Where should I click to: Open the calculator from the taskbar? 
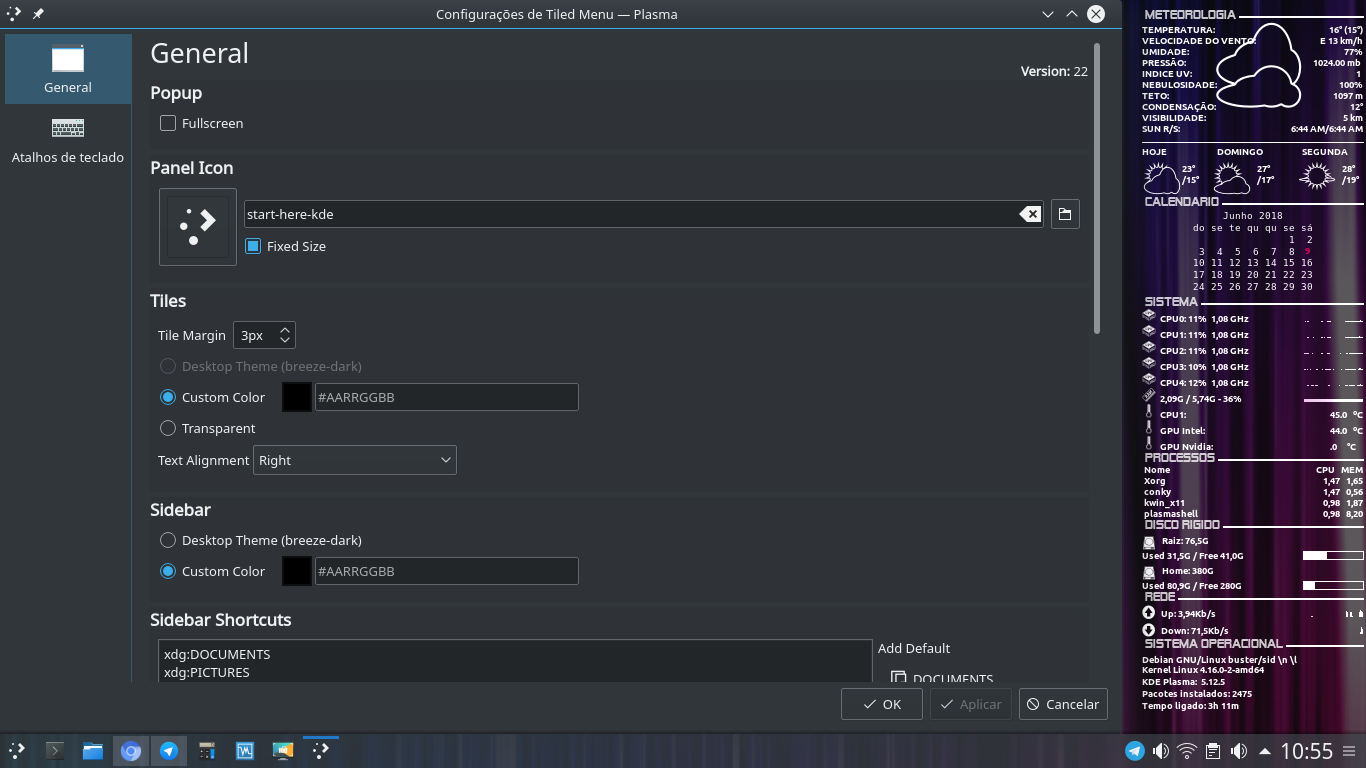click(206, 750)
